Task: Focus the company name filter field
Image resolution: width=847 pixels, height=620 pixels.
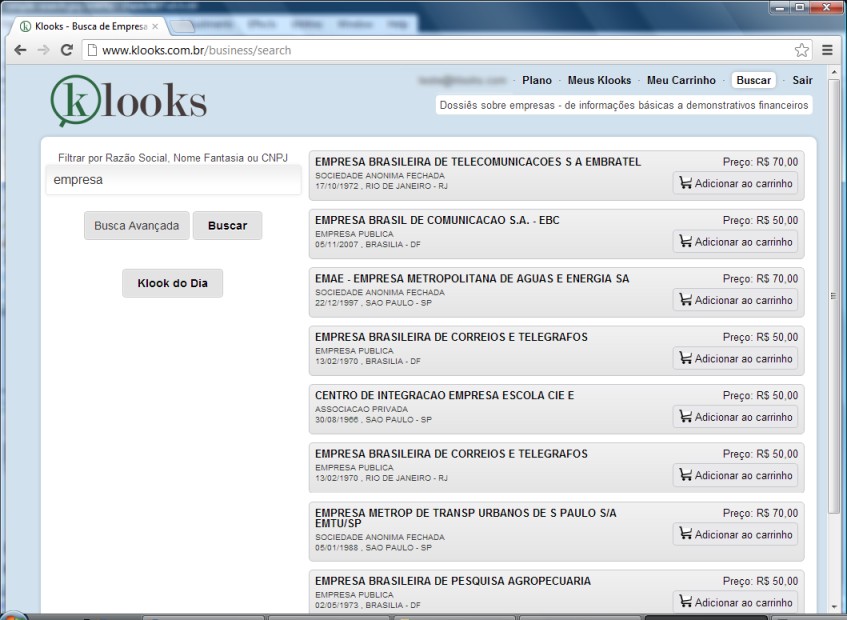Action: (173, 181)
